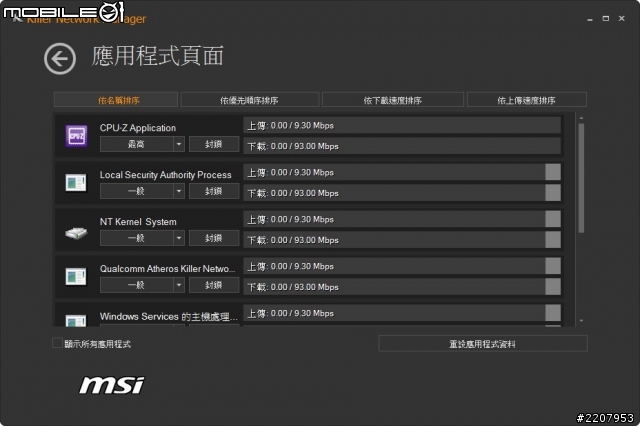Adjust Qualcomm Atheros upload limit handle
640x426 pixels.
tap(553, 266)
